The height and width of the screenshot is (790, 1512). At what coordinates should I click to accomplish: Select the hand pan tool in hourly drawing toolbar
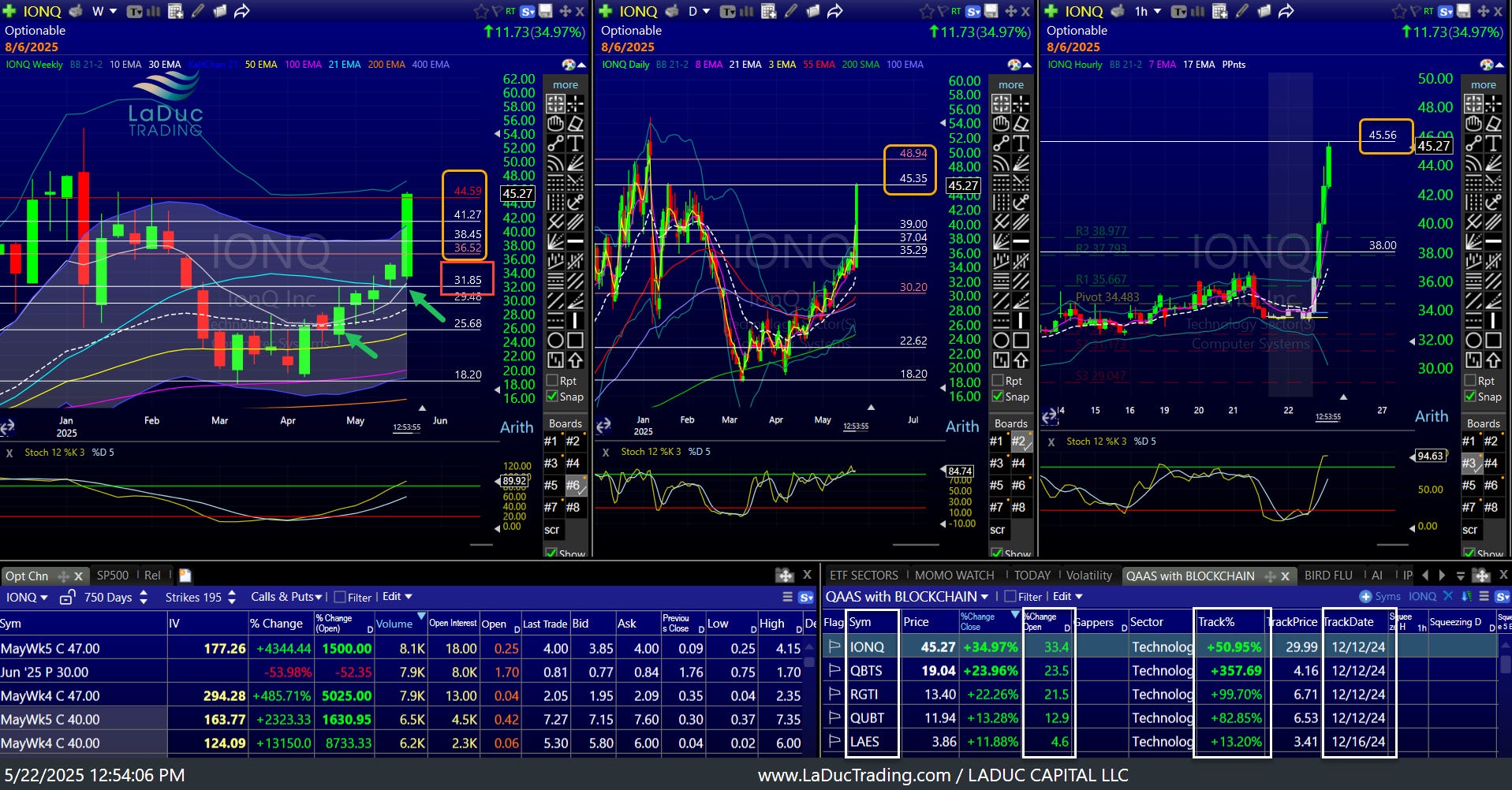[x=1473, y=123]
